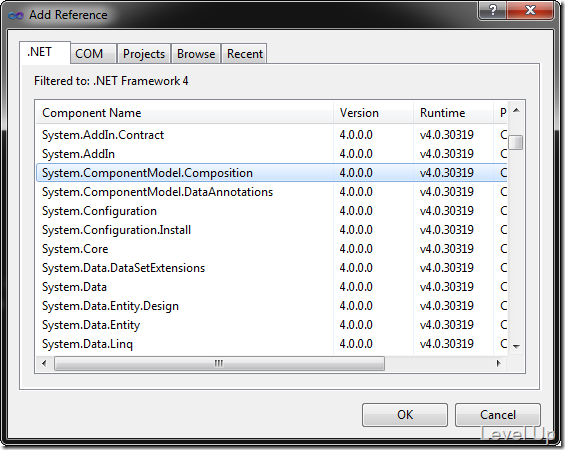Image resolution: width=565 pixels, height=450 pixels.
Task: Sort by Version column header
Action: pyautogui.click(x=373, y=113)
